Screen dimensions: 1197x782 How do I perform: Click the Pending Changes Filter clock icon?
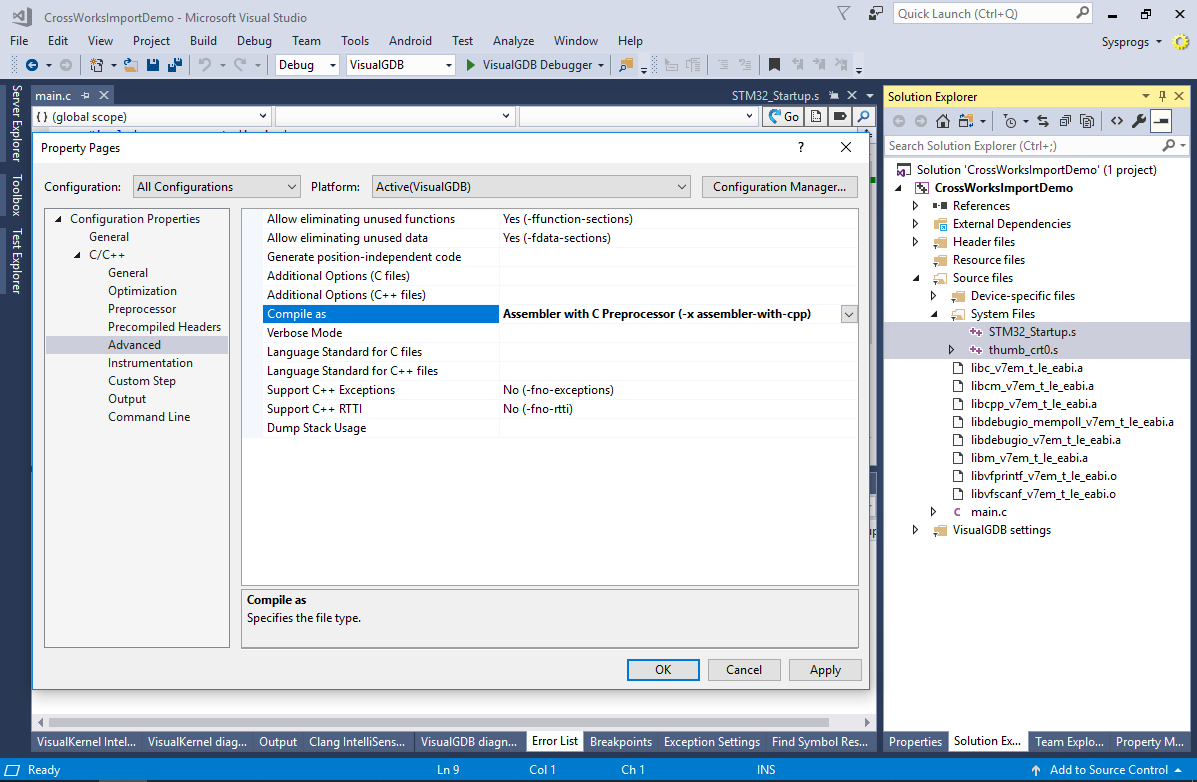point(1010,121)
